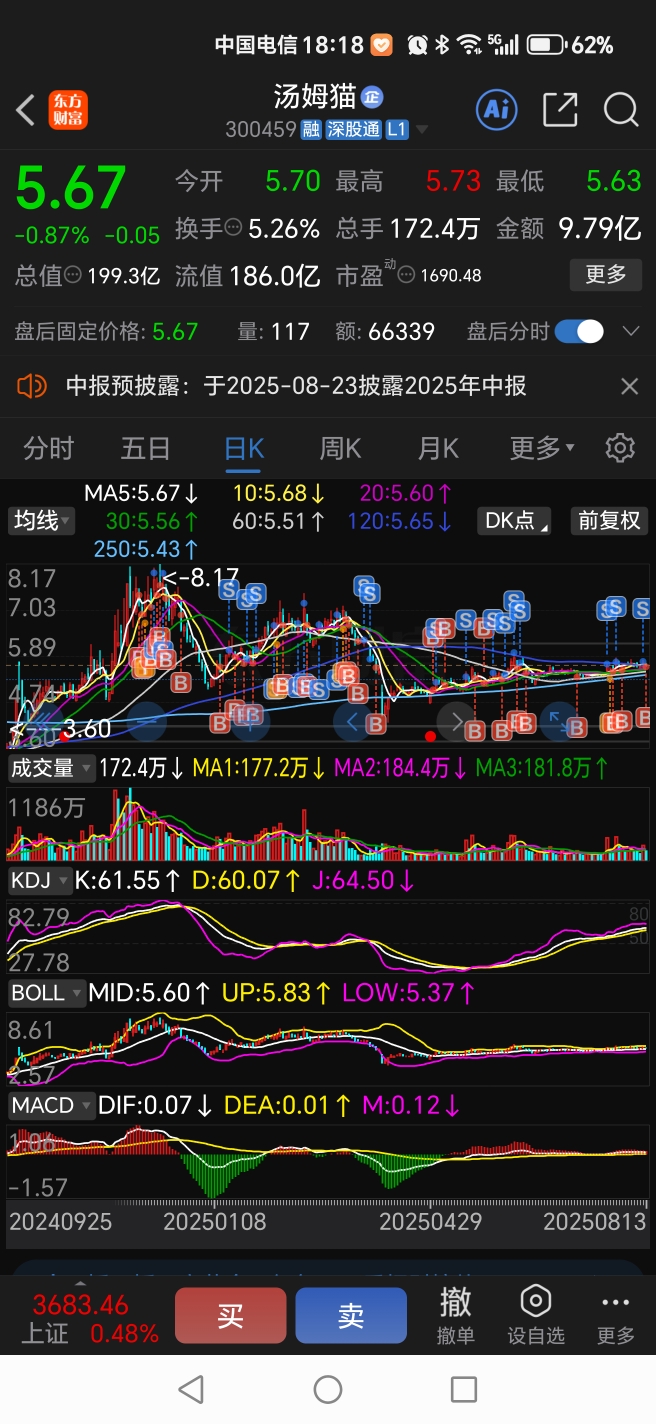Viewport: 656px width, 1424px height.
Task: Tap Android back navigation triangle
Action: pos(190,1389)
